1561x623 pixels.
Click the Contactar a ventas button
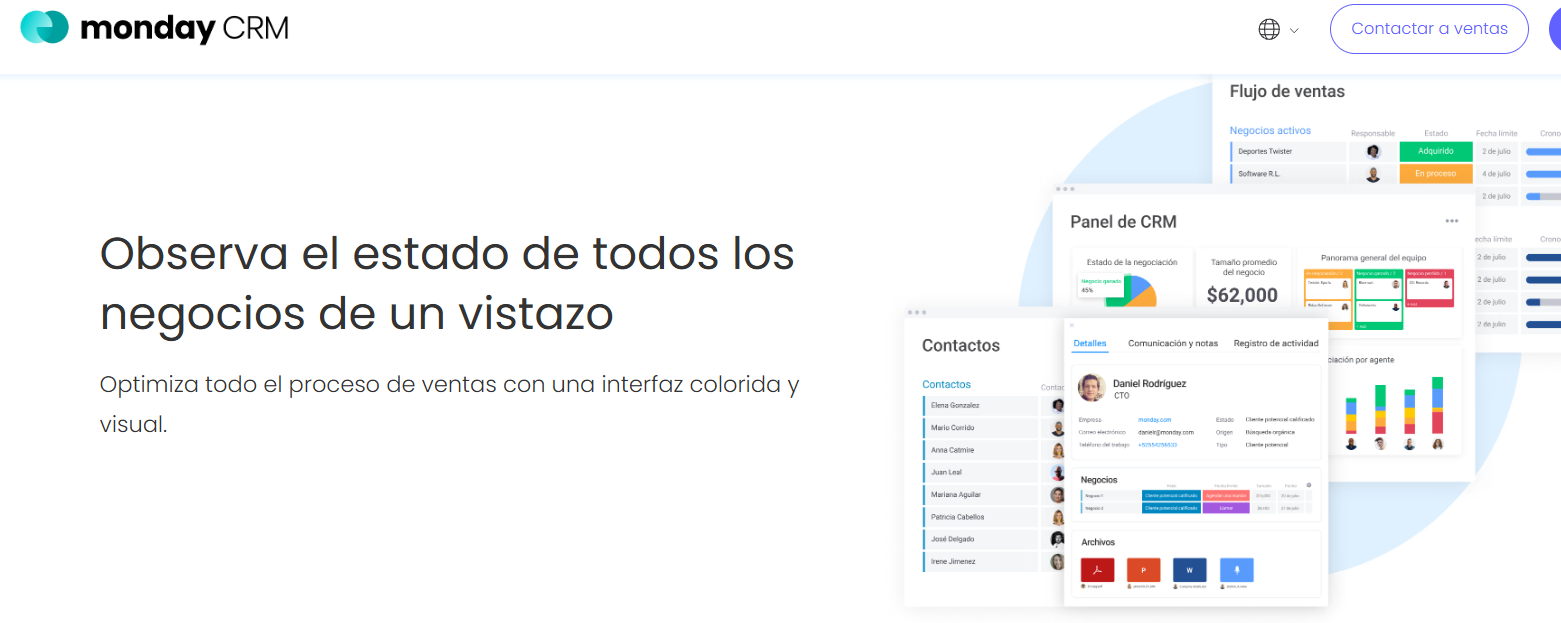tap(1429, 29)
